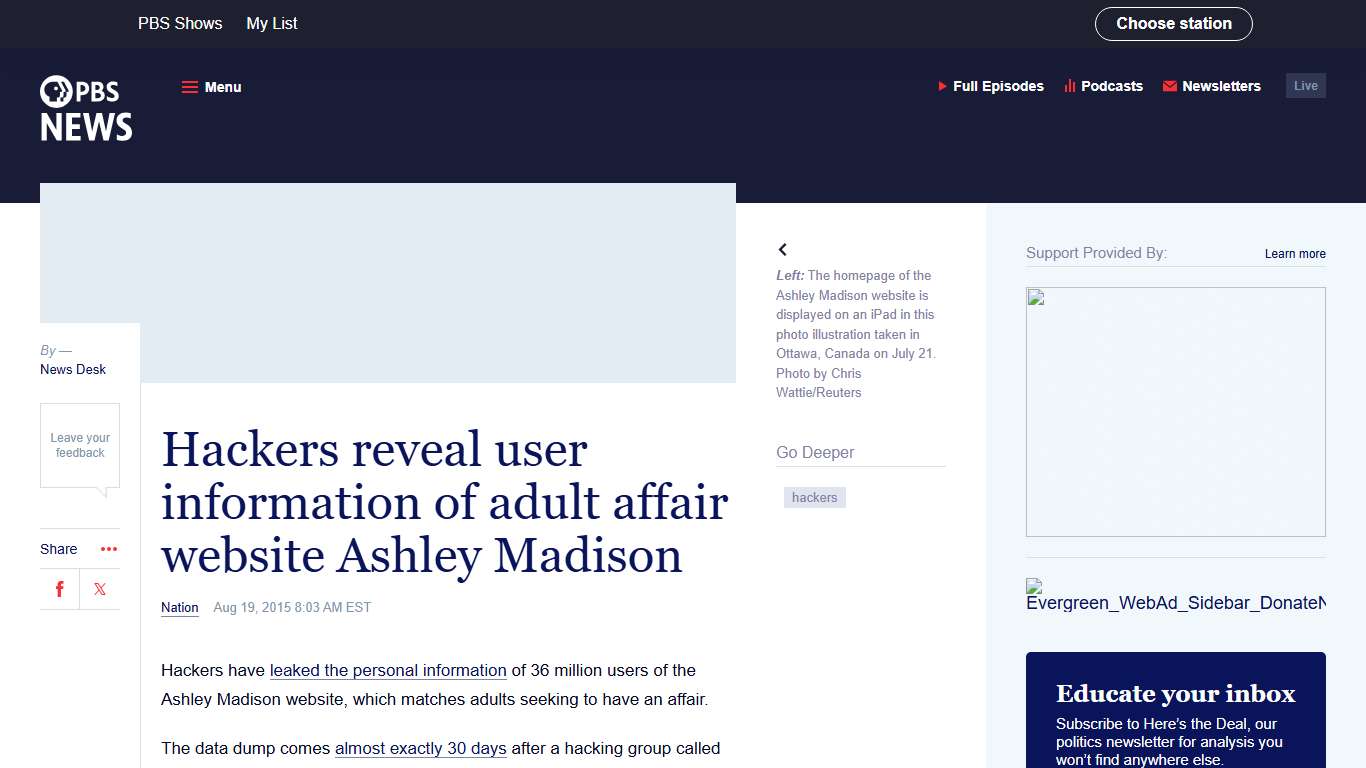Image resolution: width=1366 pixels, height=768 pixels.
Task: Open Podcasts from the header
Action: click(1103, 86)
